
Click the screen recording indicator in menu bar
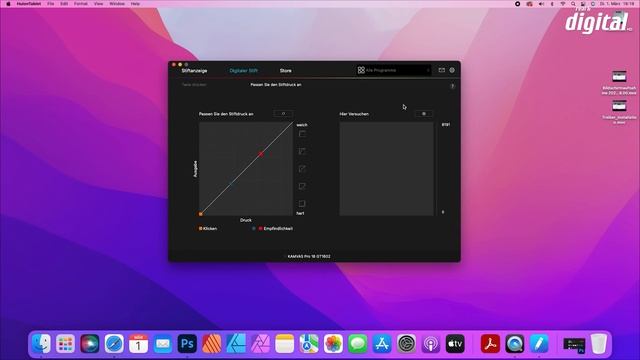click(x=518, y=4)
